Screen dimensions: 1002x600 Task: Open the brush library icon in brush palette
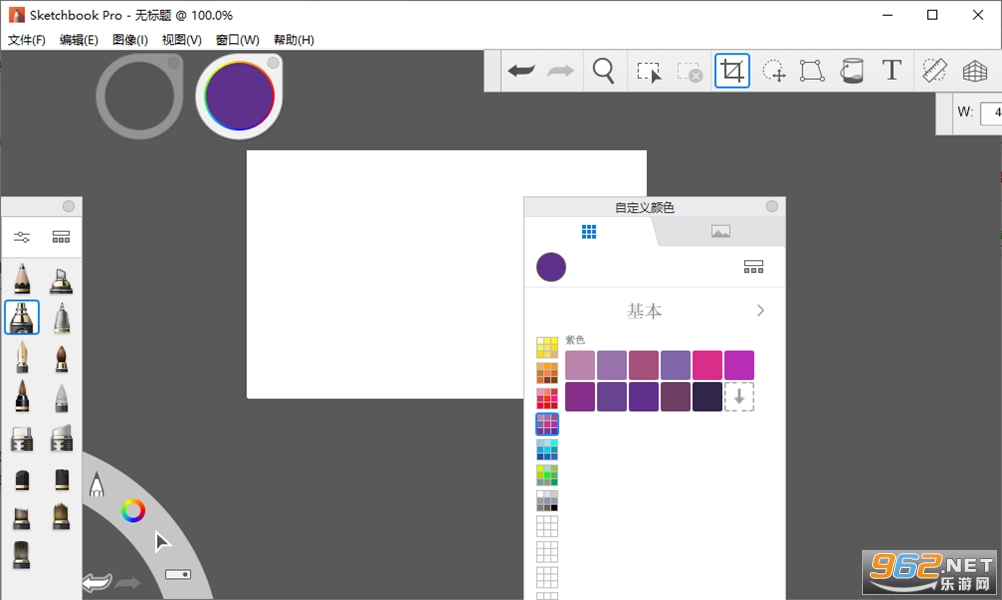point(61,237)
